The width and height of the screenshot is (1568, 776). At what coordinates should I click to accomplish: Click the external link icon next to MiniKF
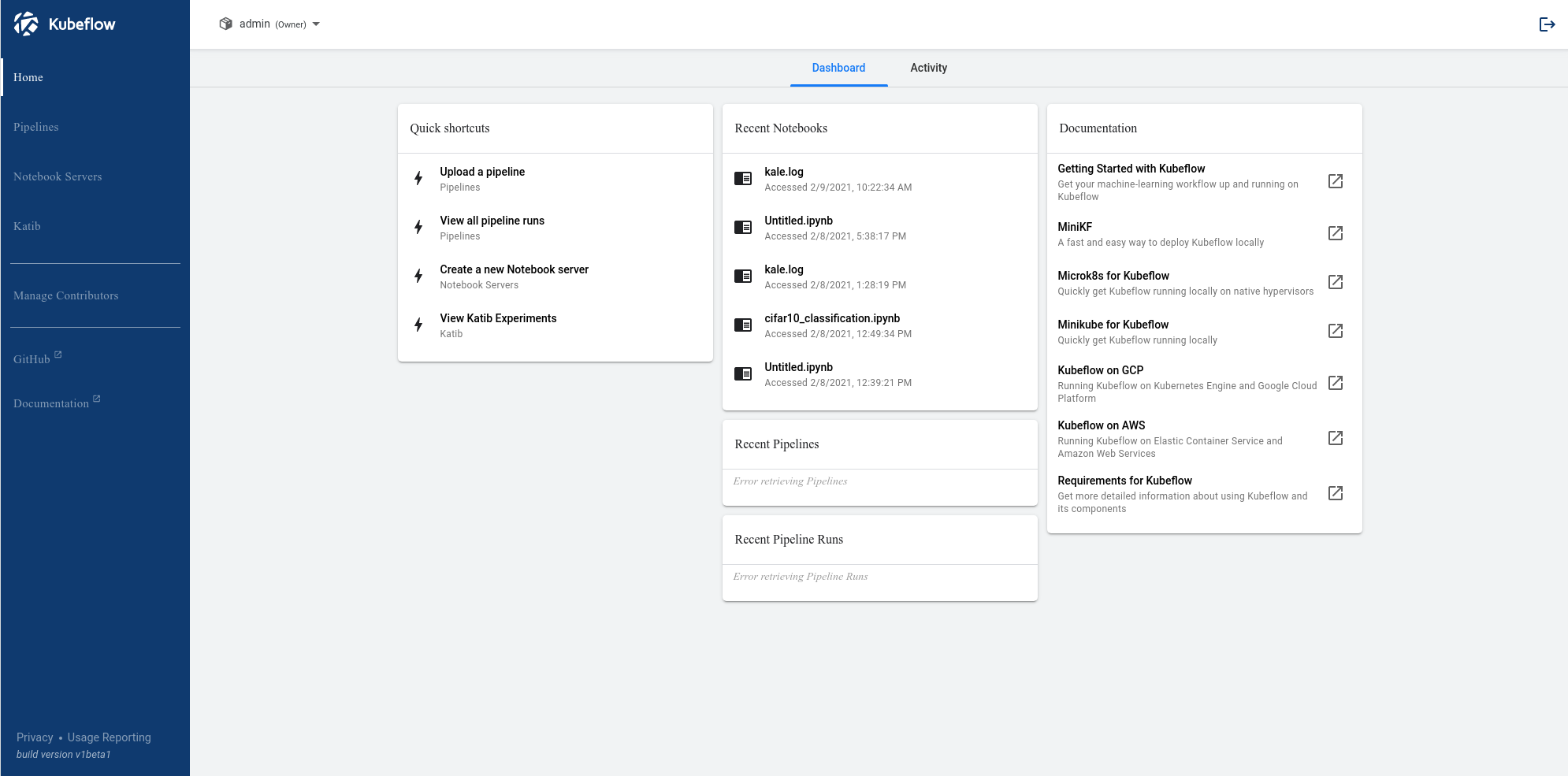(x=1336, y=233)
